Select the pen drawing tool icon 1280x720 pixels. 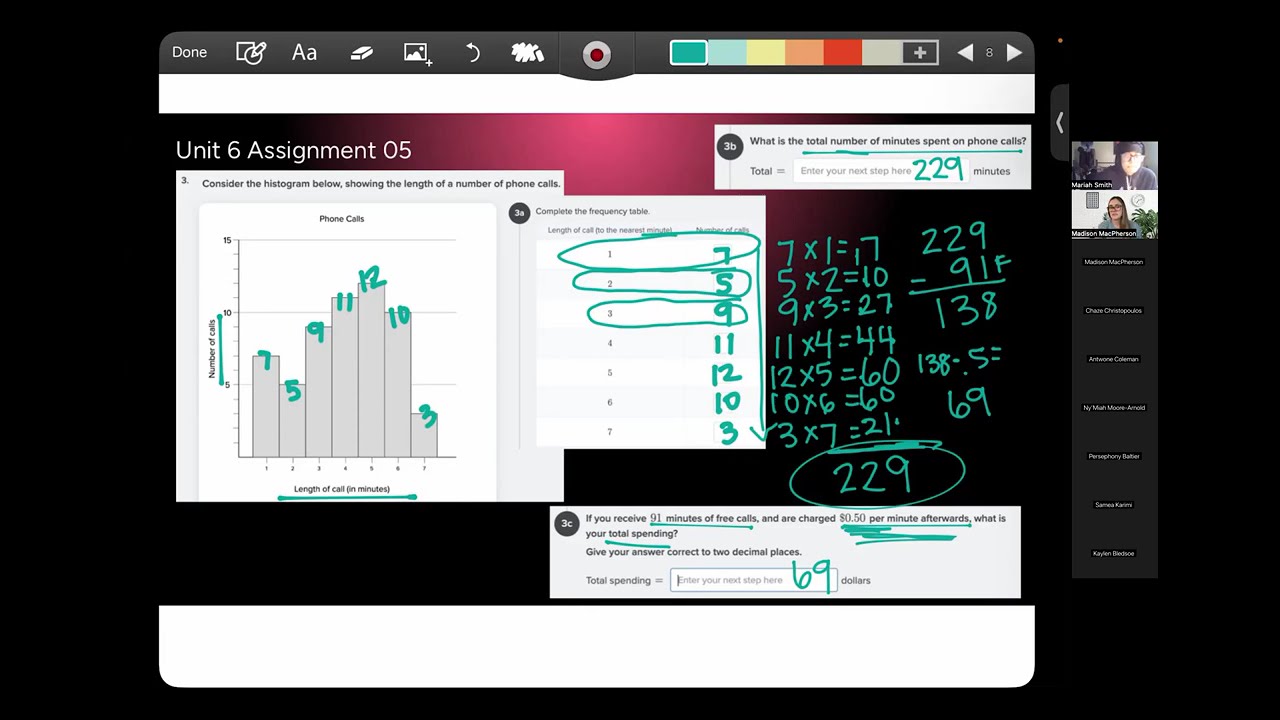point(250,53)
